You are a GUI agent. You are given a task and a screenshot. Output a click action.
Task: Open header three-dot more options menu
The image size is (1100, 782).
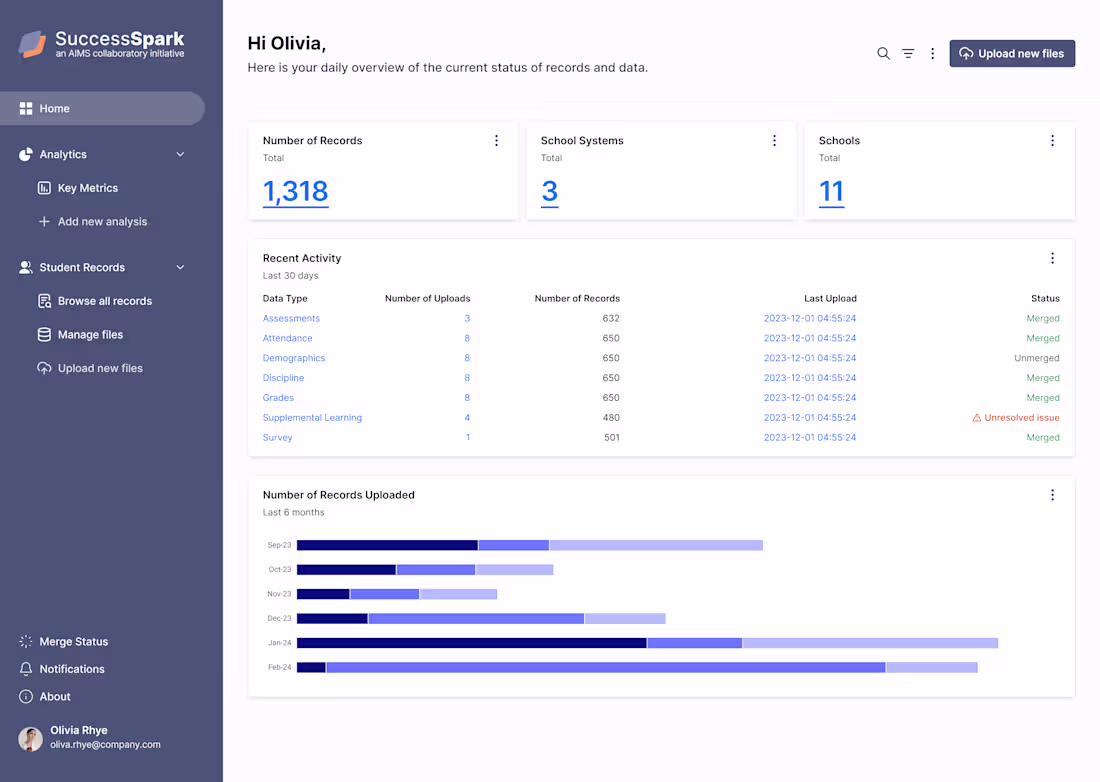(x=932, y=54)
